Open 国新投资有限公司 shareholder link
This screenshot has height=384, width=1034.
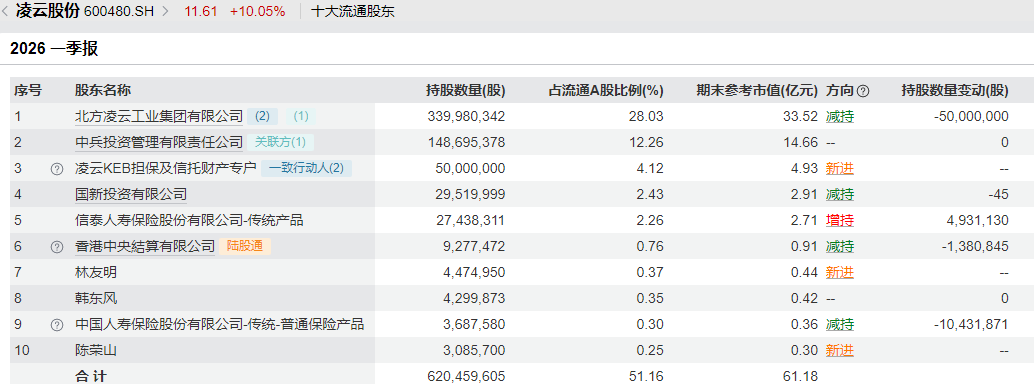(x=131, y=195)
